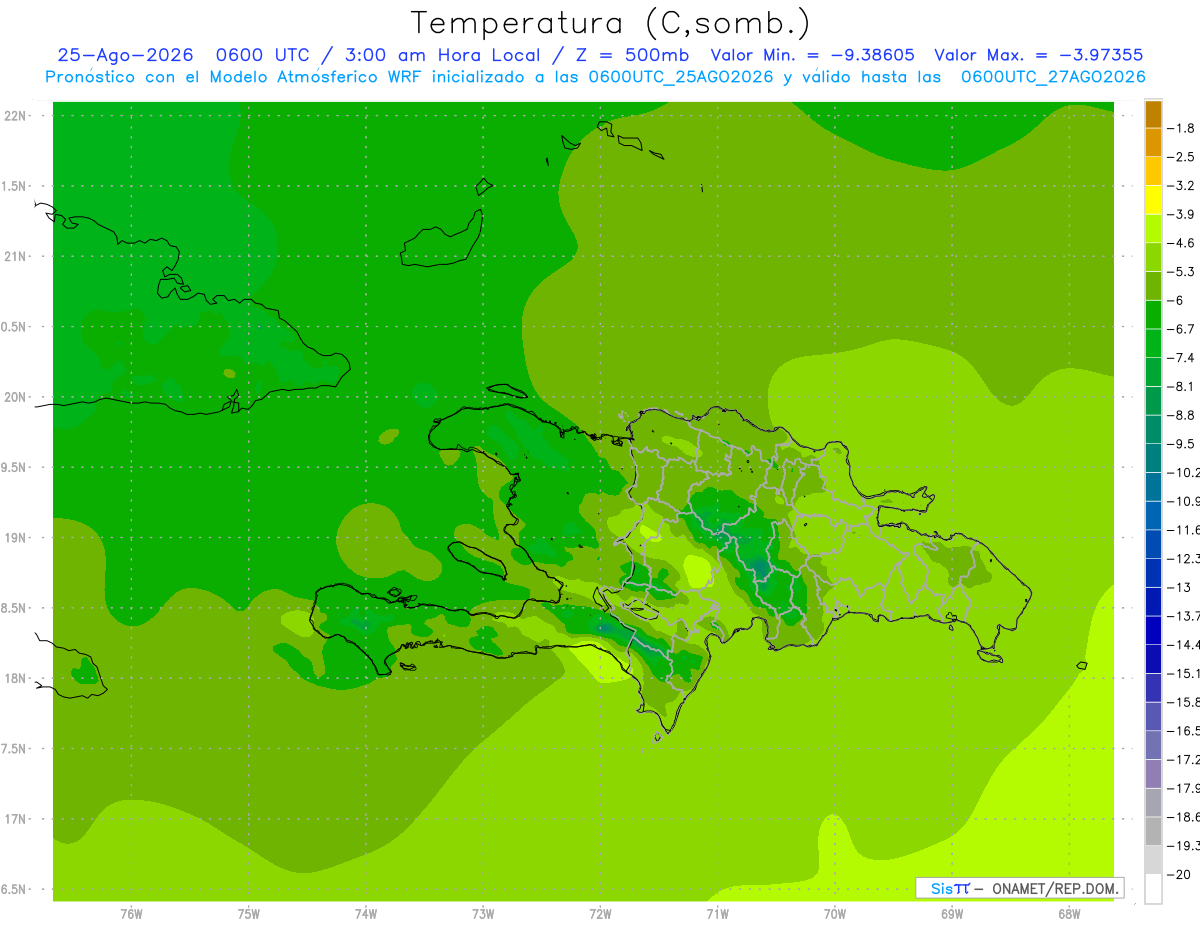Click the "72W" longitude axis label

click(600, 913)
